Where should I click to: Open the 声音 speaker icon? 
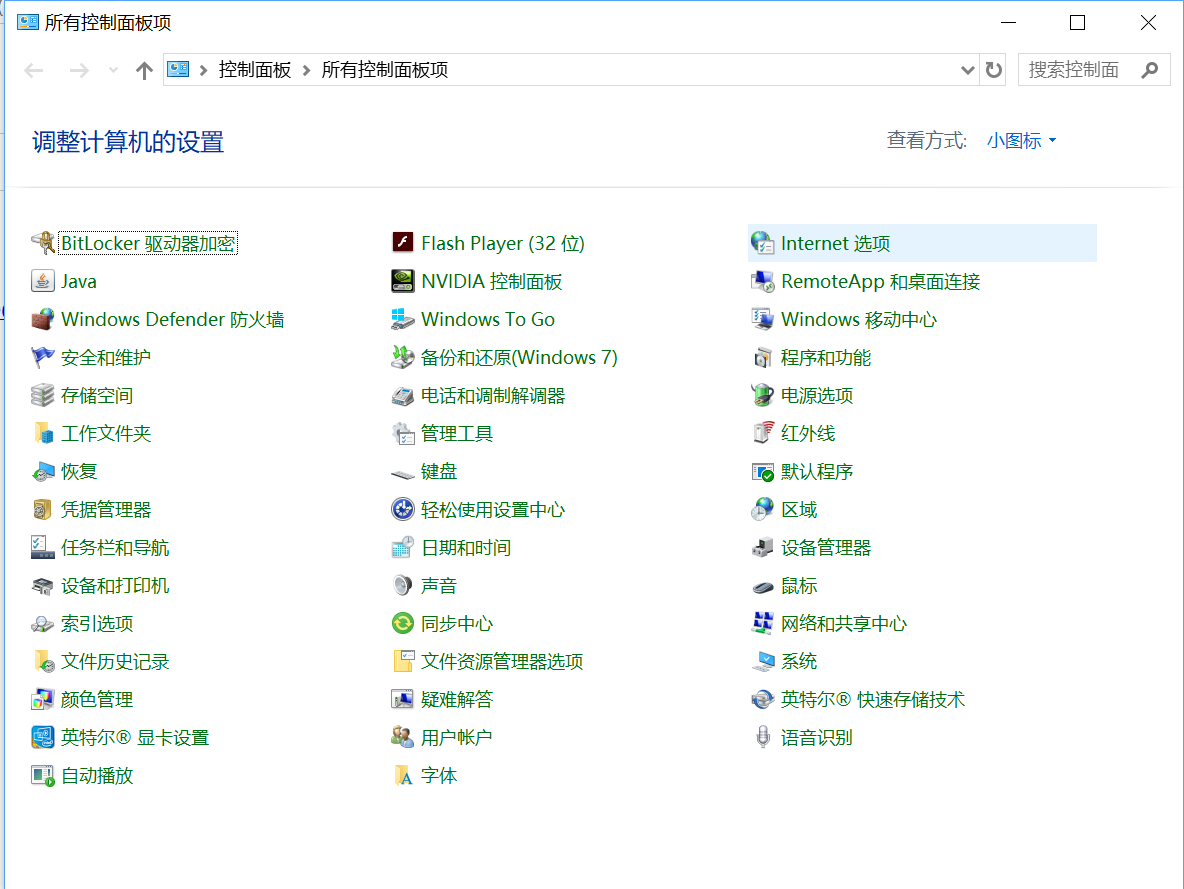click(x=402, y=585)
